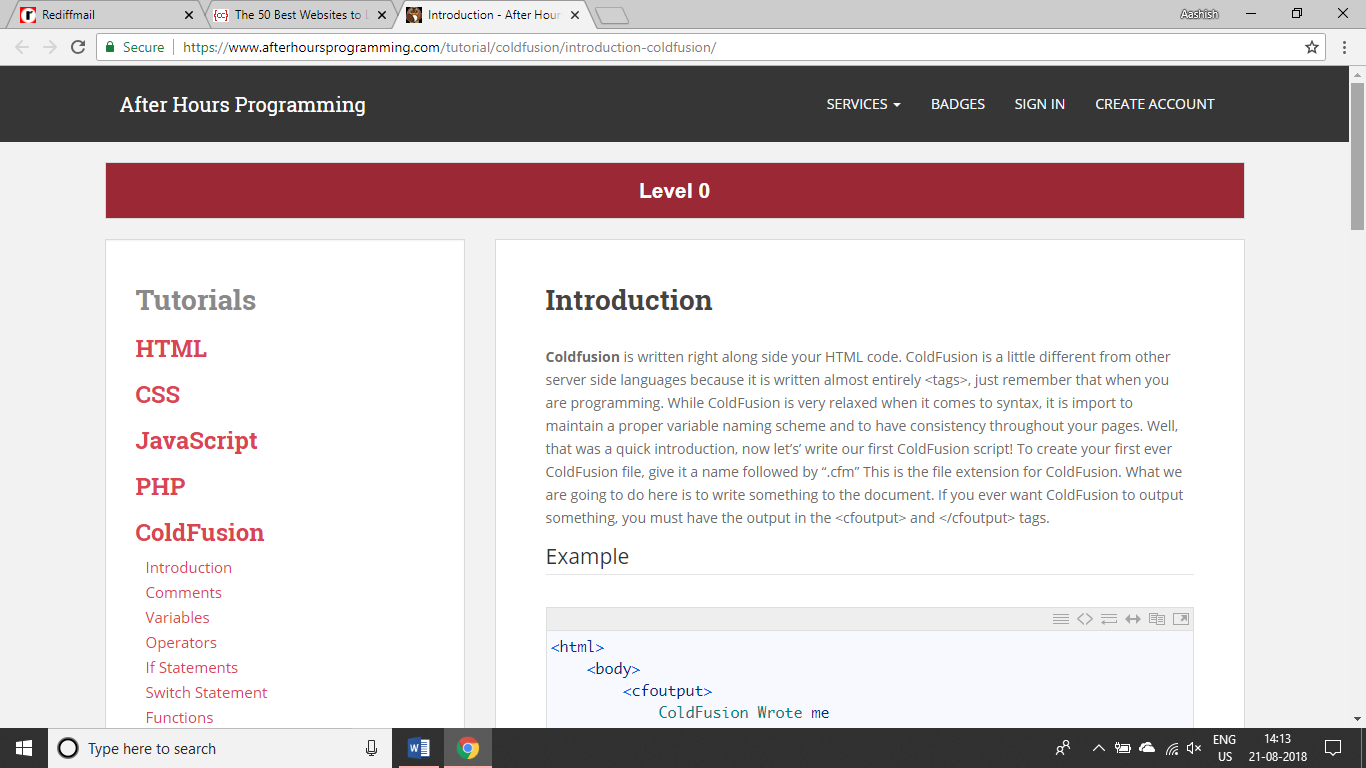Open ColdFusion Functions lesson
Viewport: 1366px width, 768px height.
[x=180, y=717]
